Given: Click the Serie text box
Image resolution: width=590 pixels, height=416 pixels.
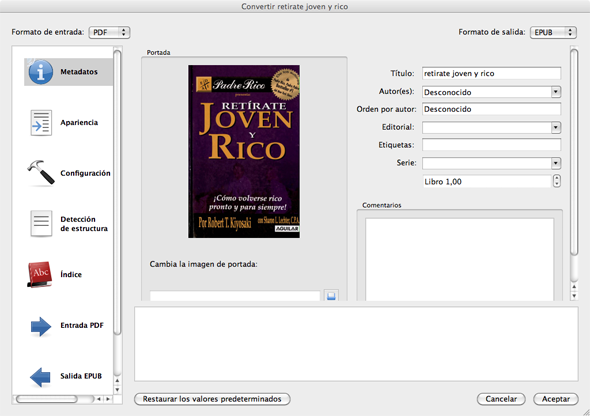Looking at the screenshot, I should 487,163.
